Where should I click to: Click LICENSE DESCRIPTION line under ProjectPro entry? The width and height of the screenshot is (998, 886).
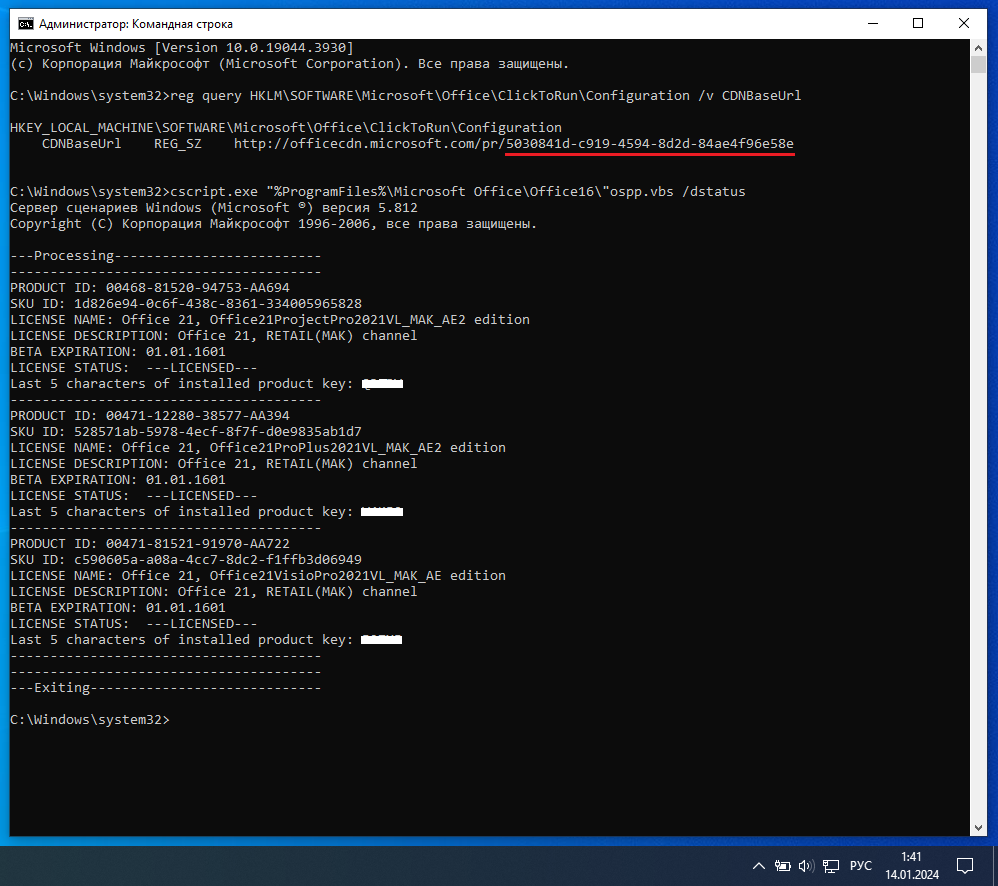pyautogui.click(x=214, y=335)
